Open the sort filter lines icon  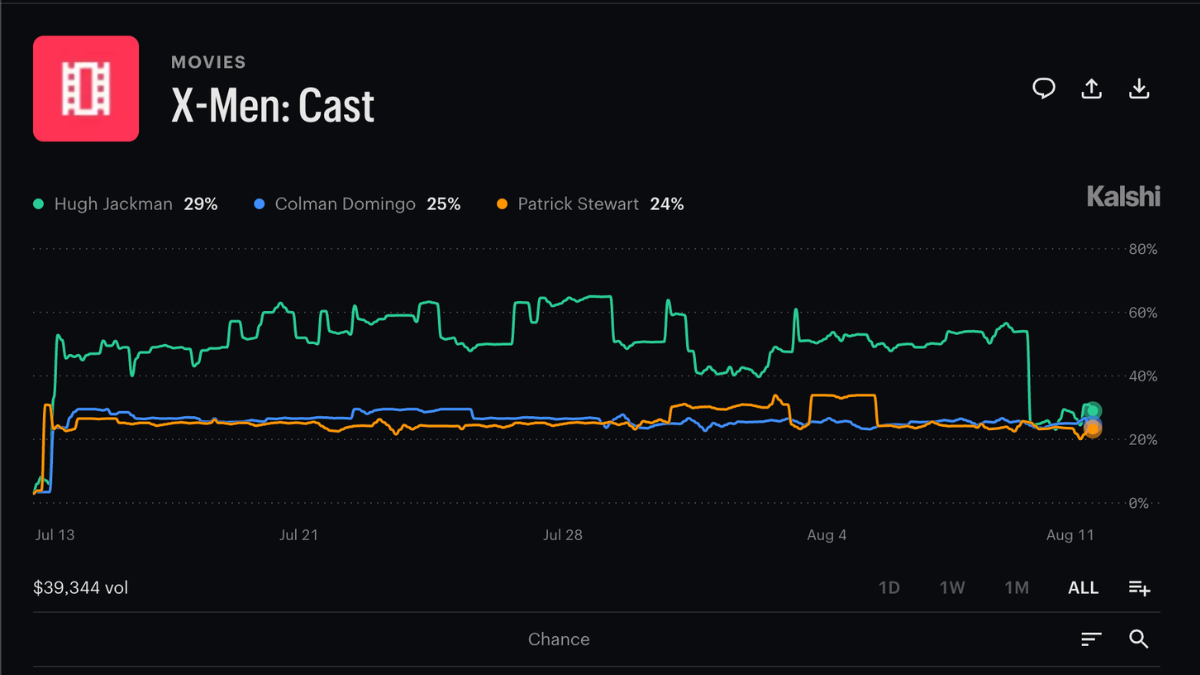pos(1091,639)
